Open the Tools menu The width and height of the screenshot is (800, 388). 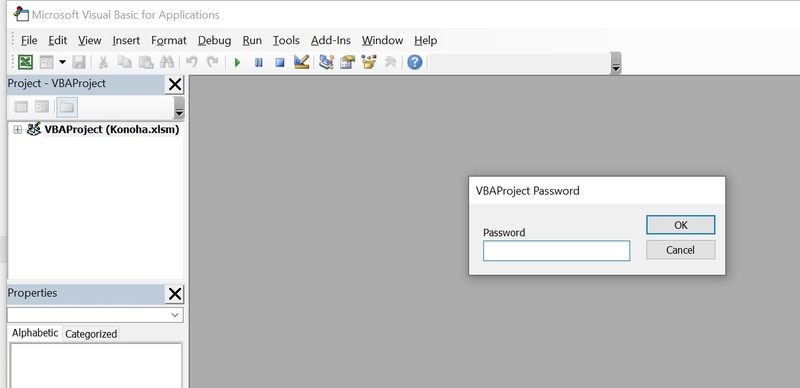point(286,40)
